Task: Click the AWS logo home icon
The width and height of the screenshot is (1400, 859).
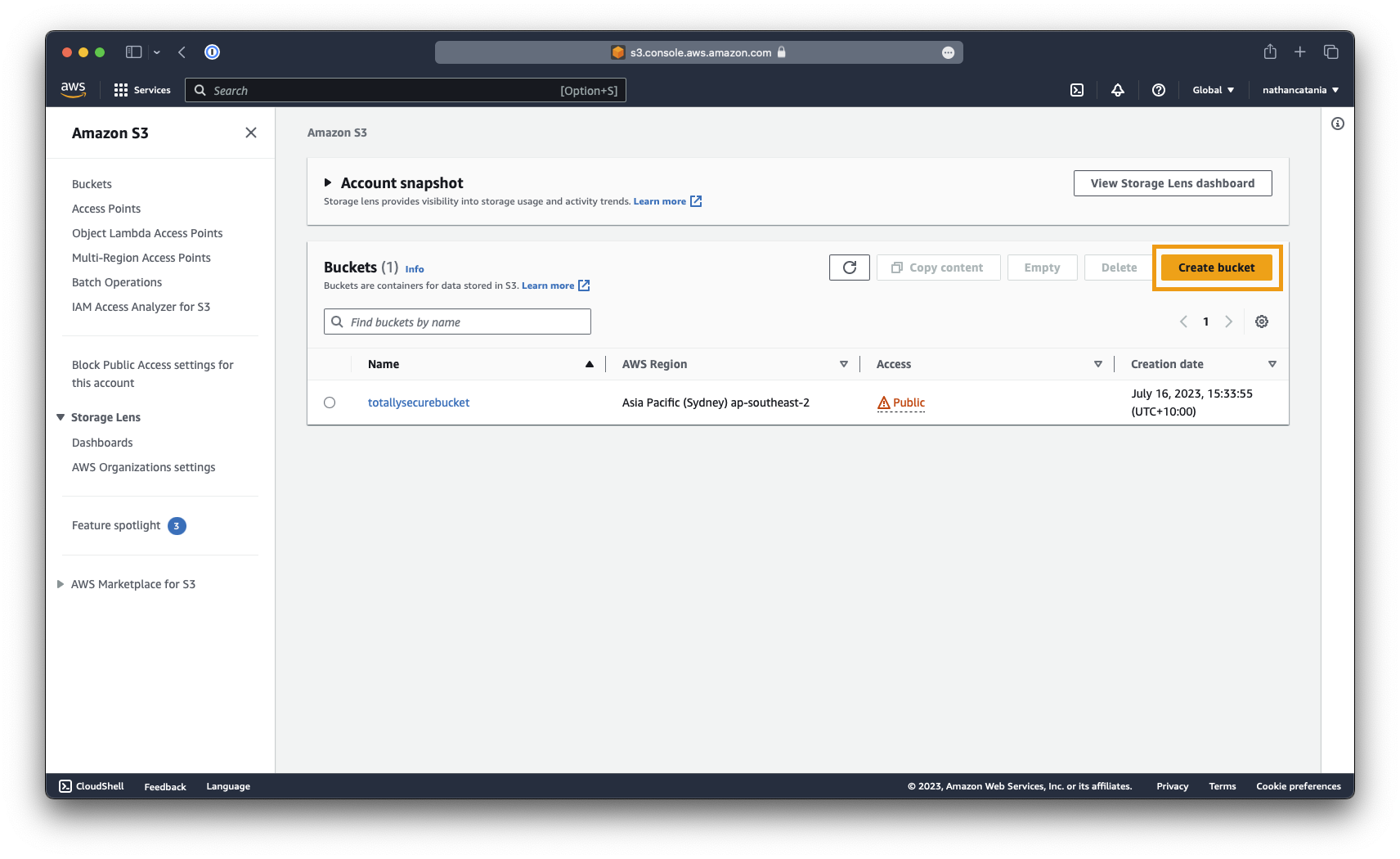Action: point(74,90)
